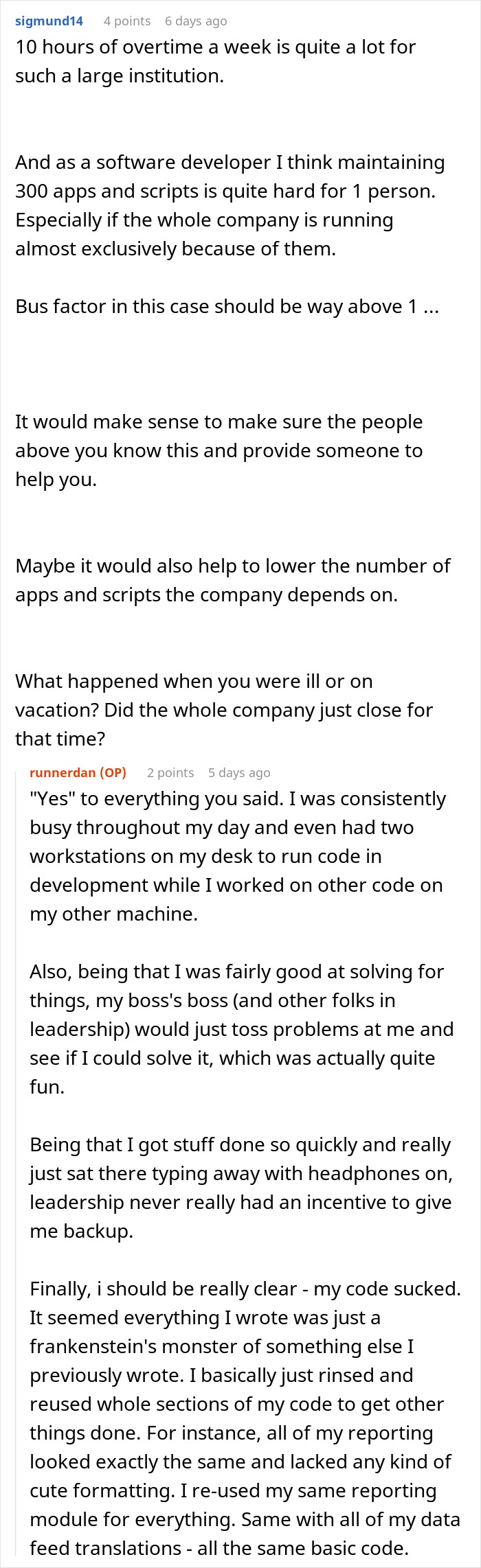Image resolution: width=481 pixels, height=1568 pixels.
Task: Open sigmund14's user profile
Action: pos(49,21)
